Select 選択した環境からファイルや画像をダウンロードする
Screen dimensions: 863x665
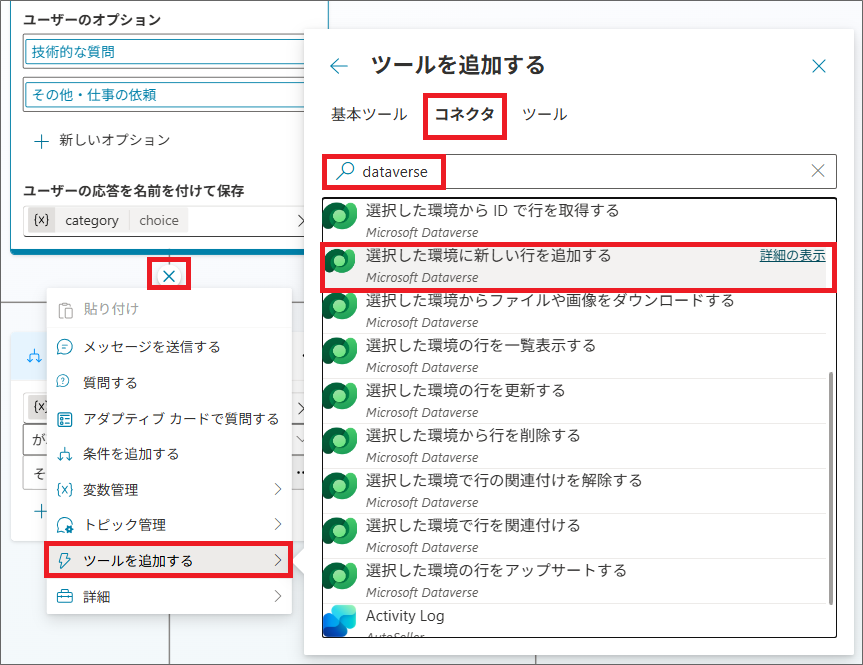[x=575, y=311]
